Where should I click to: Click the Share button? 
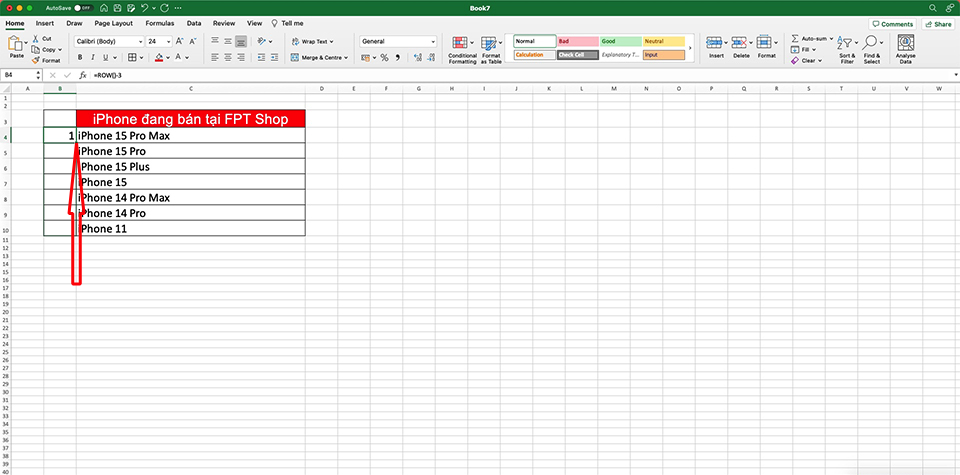click(x=938, y=24)
